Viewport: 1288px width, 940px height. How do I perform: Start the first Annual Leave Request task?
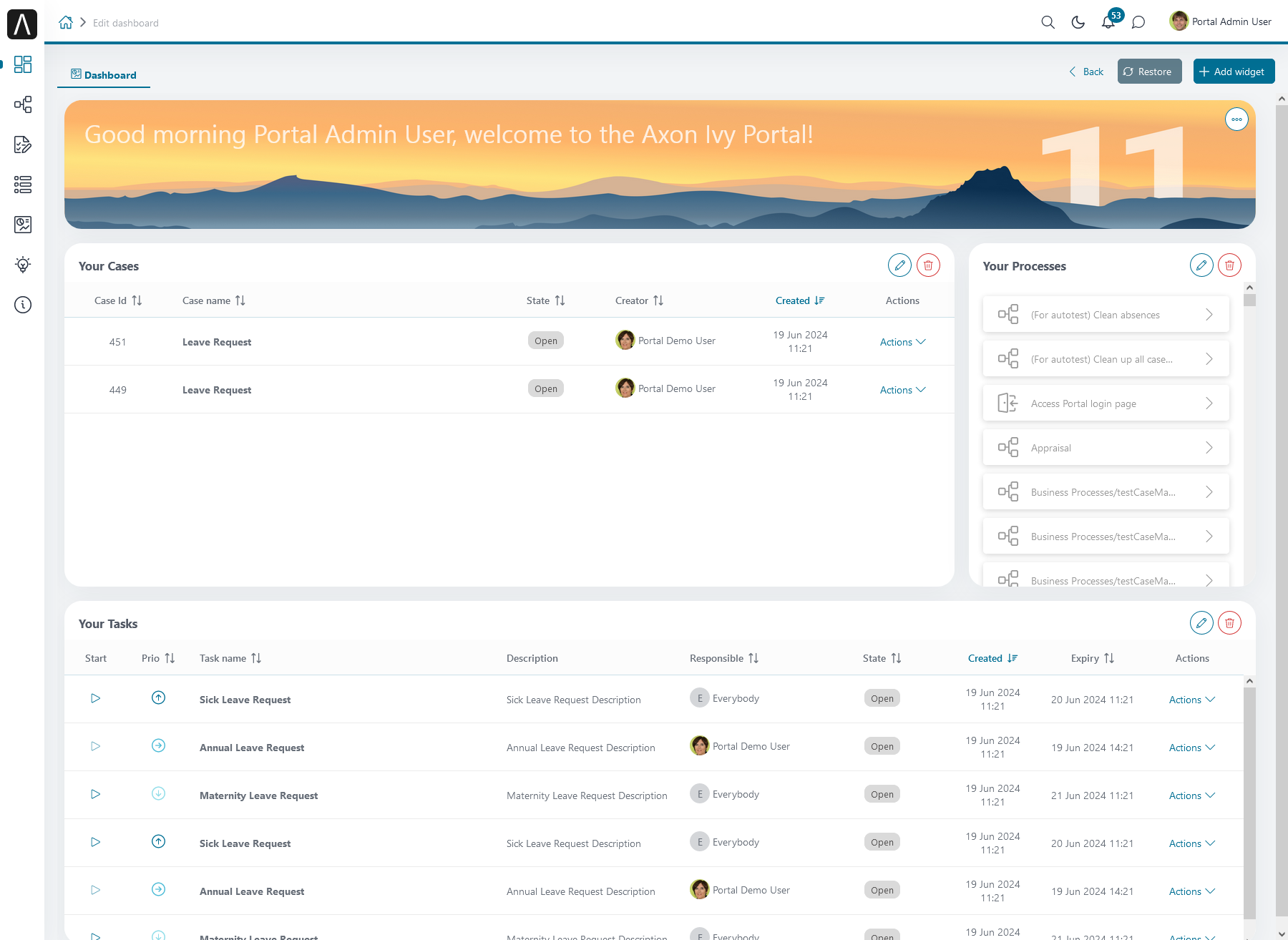tap(95, 746)
